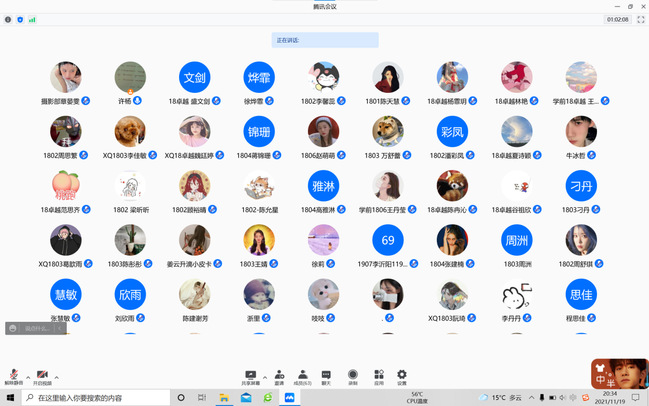Click the 共享屏幕 share screen icon

pyautogui.click(x=251, y=376)
